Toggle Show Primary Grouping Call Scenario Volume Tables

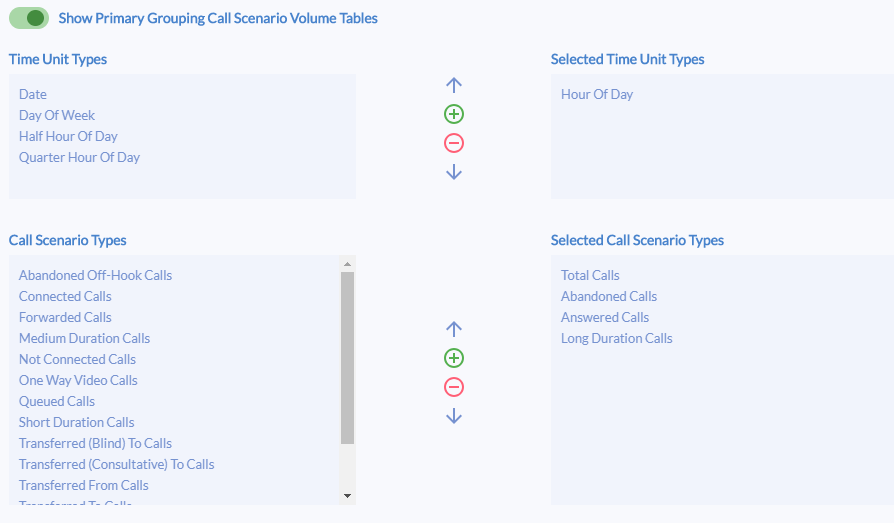pyautogui.click(x=29, y=18)
